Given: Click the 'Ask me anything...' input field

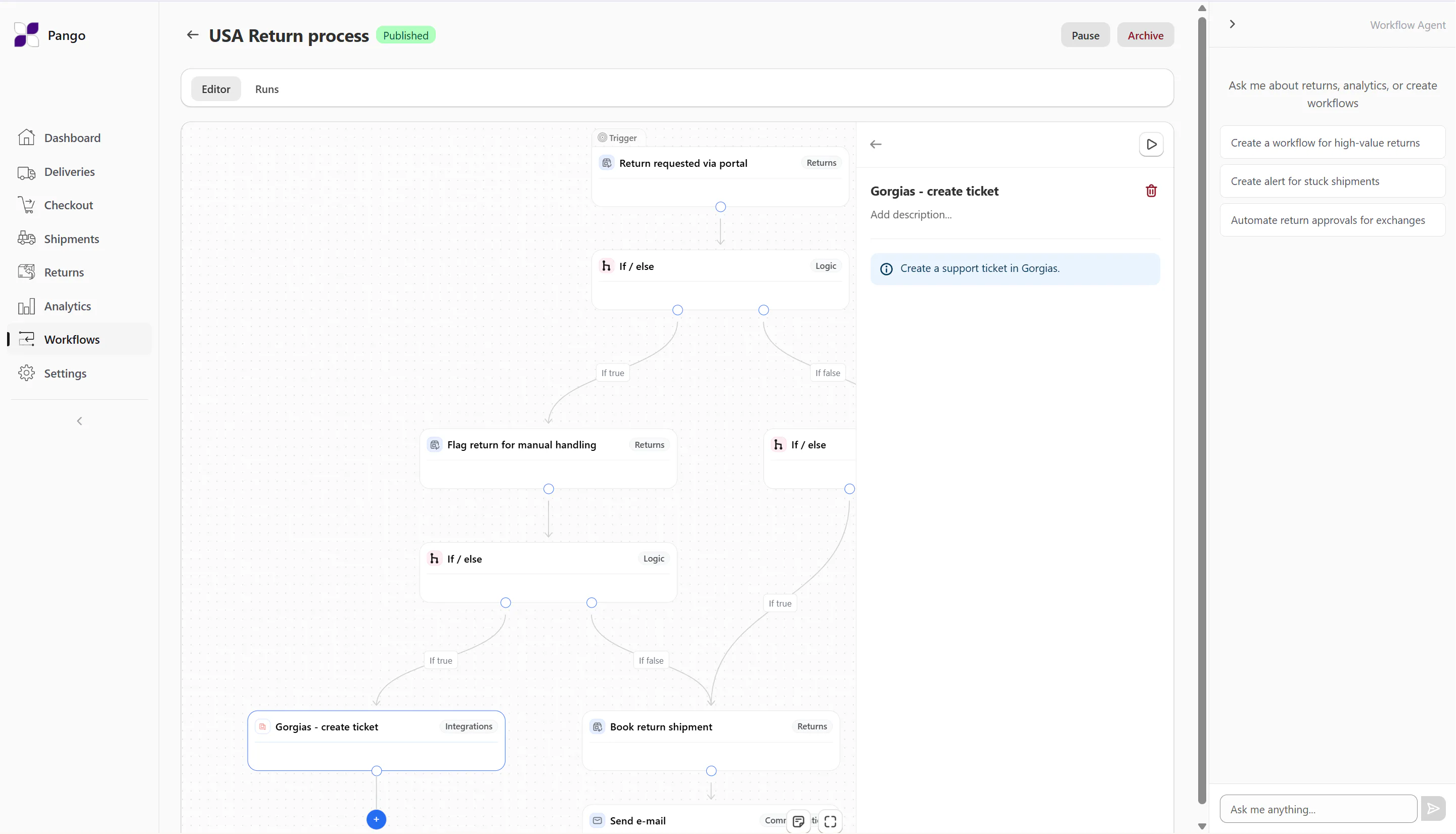Looking at the screenshot, I should click(x=1318, y=809).
